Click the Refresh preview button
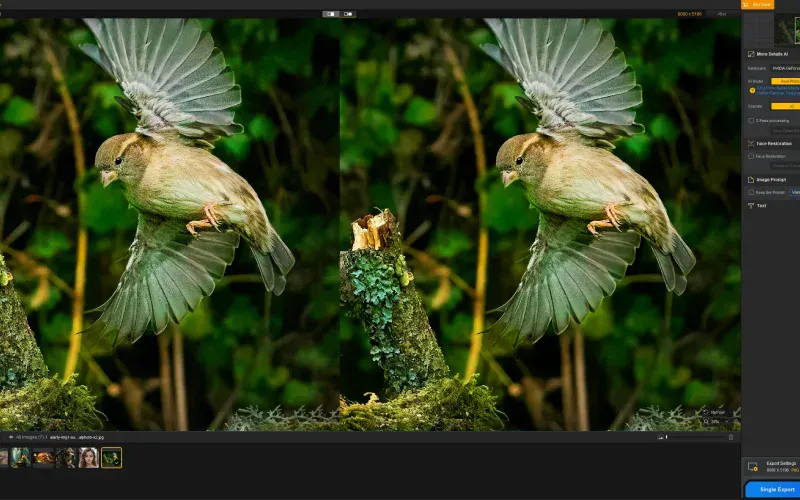Viewport: 800px width, 500px height. tap(714, 413)
